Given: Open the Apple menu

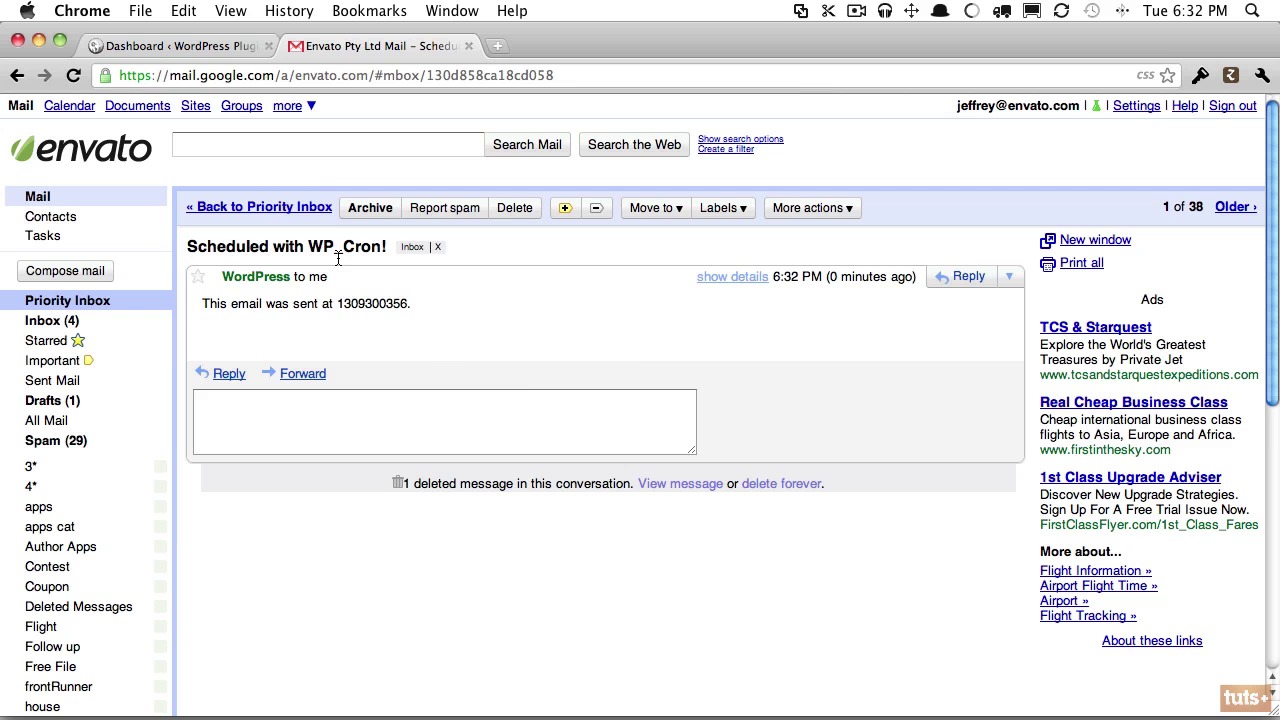Looking at the screenshot, I should click(27, 11).
